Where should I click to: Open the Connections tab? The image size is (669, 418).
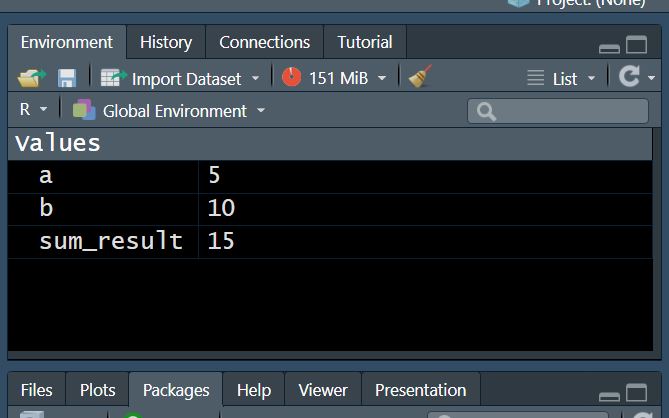265,42
